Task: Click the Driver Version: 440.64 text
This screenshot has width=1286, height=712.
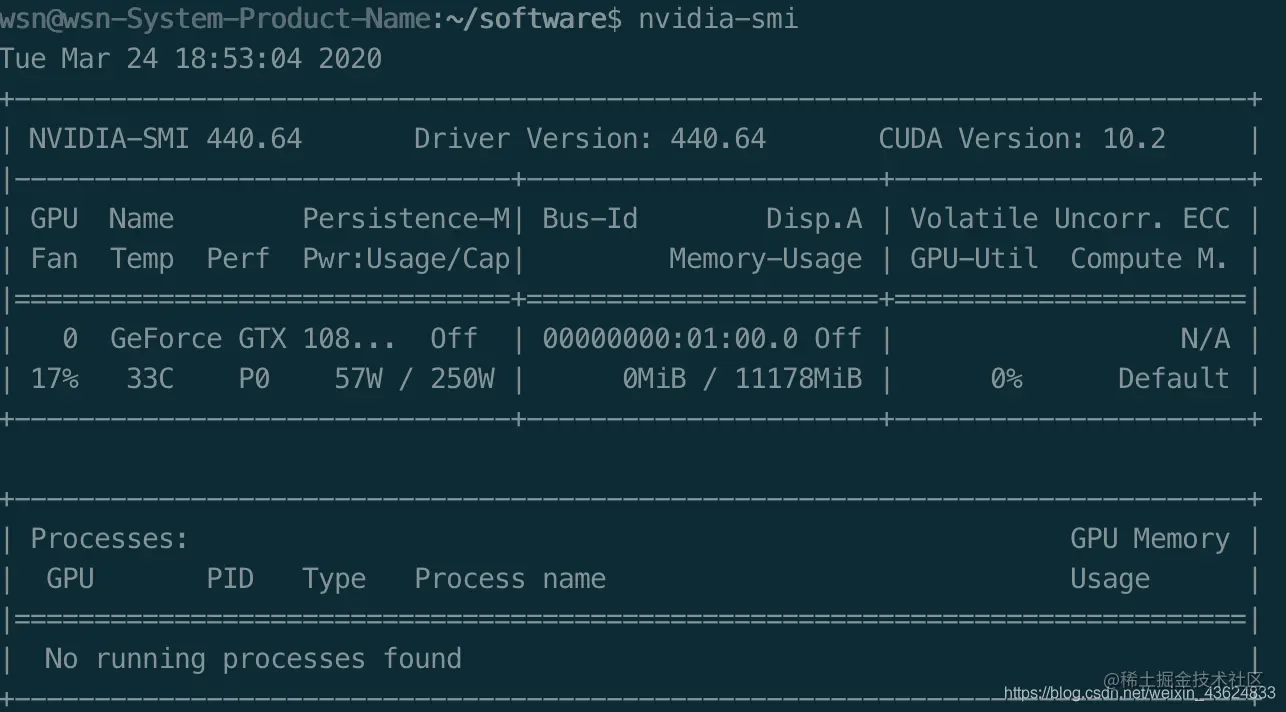Action: [590, 139]
